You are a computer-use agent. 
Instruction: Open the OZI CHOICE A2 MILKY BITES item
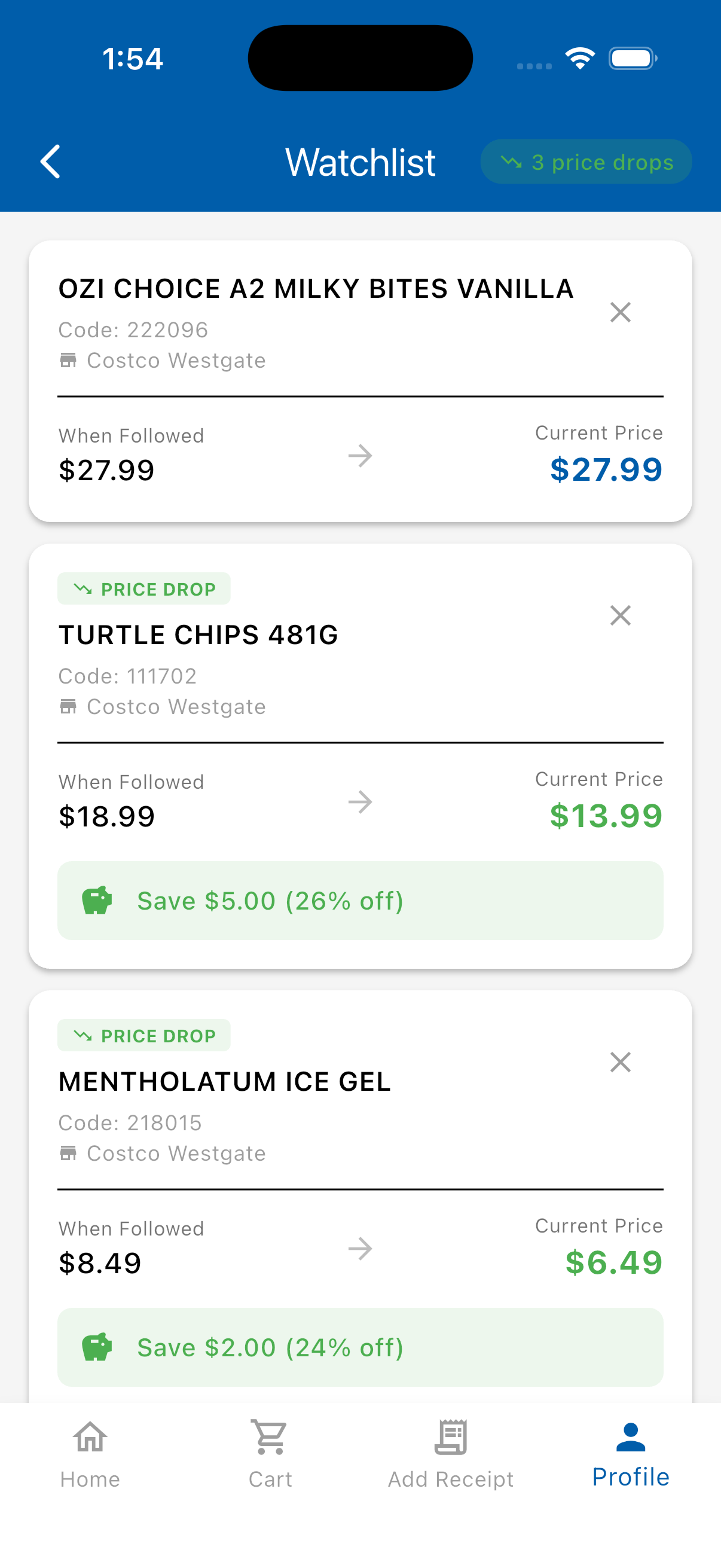click(x=316, y=289)
